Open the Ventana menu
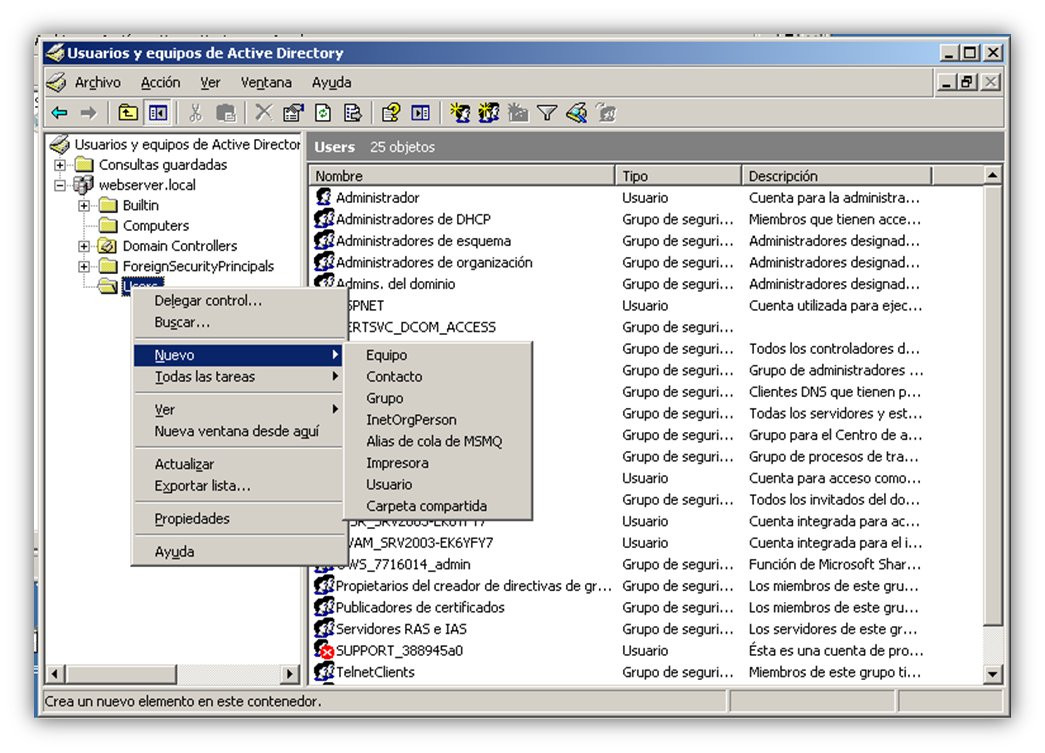This screenshot has width=1045, height=753. point(266,83)
